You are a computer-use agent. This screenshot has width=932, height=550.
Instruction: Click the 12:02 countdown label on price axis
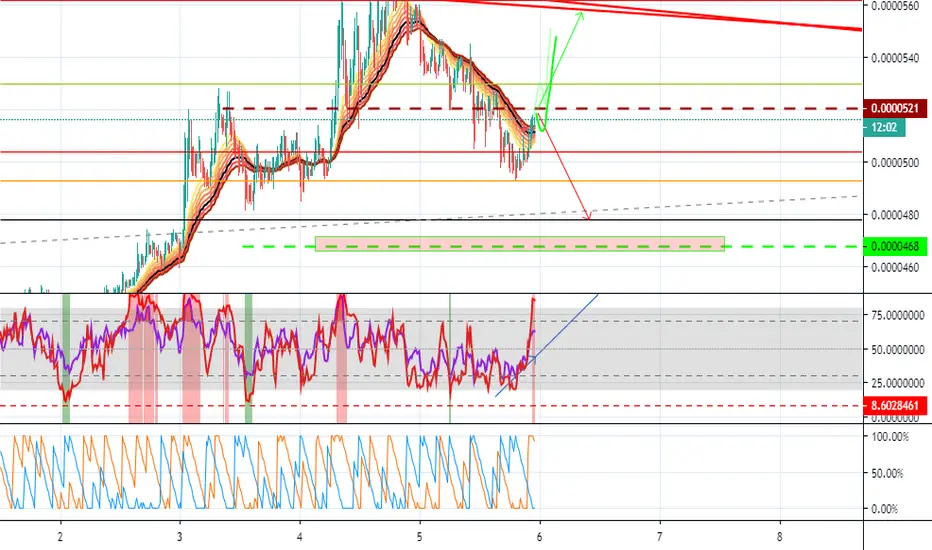pos(884,127)
